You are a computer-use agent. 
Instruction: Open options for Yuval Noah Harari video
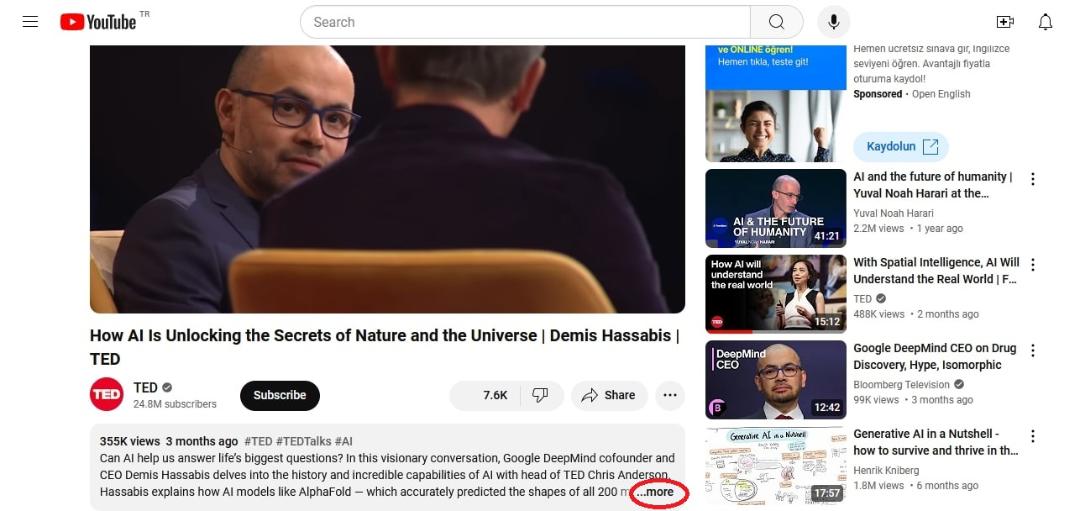(1032, 179)
